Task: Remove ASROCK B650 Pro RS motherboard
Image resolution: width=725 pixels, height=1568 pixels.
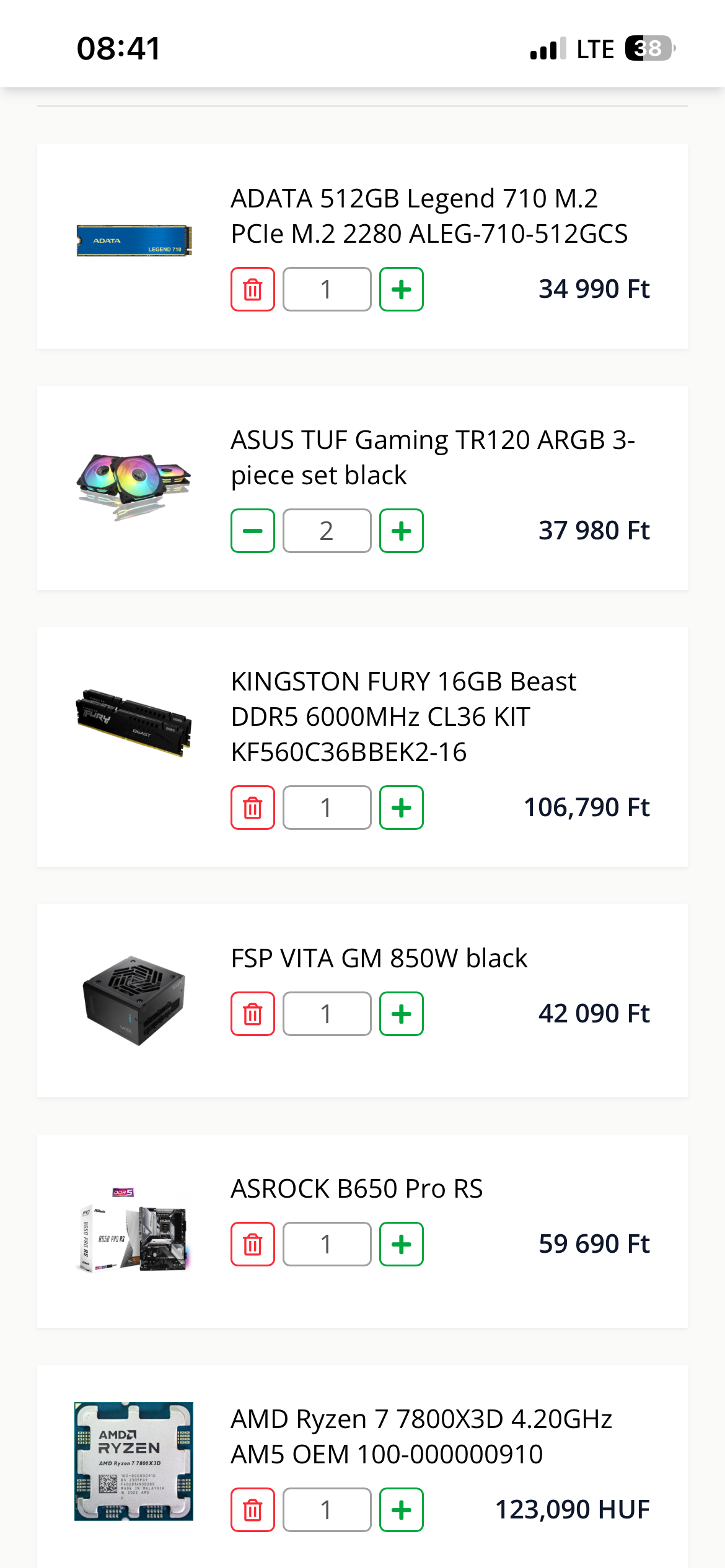Action: 253,1244
